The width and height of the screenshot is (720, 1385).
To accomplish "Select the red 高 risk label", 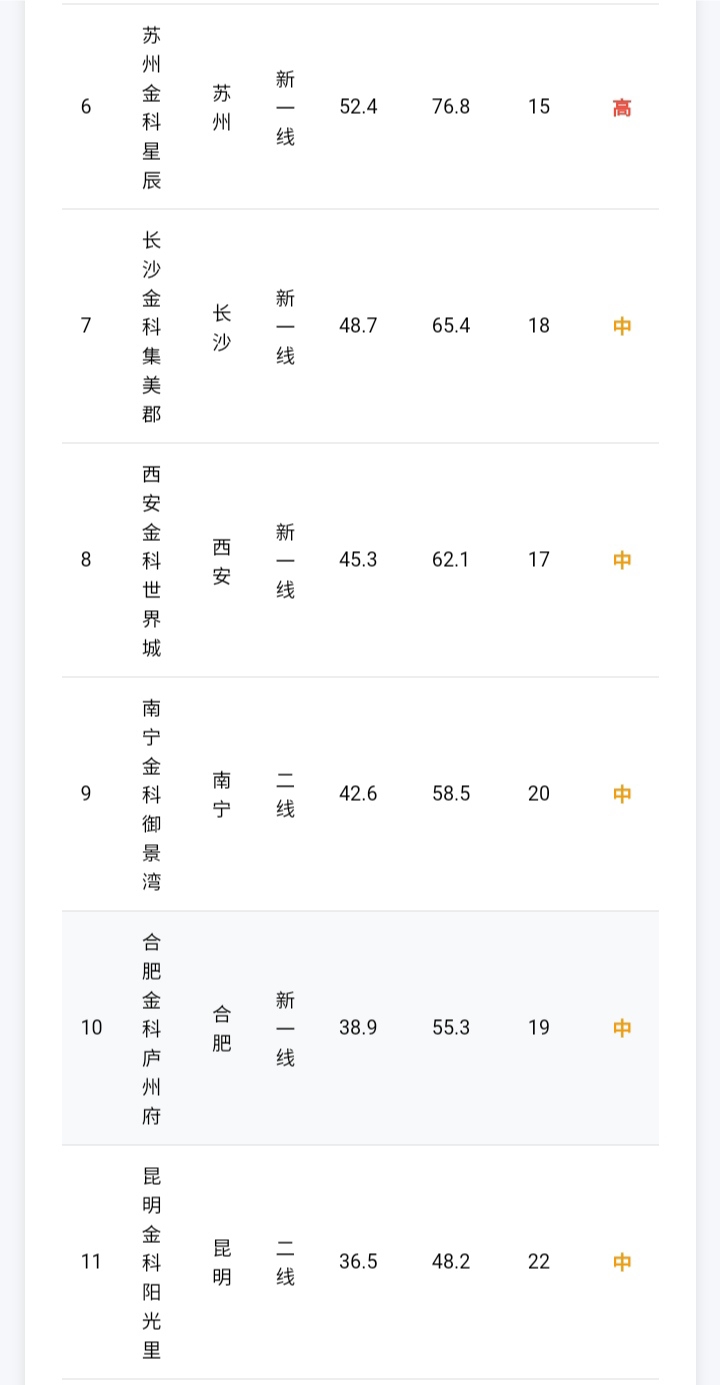I will pyautogui.click(x=622, y=108).
